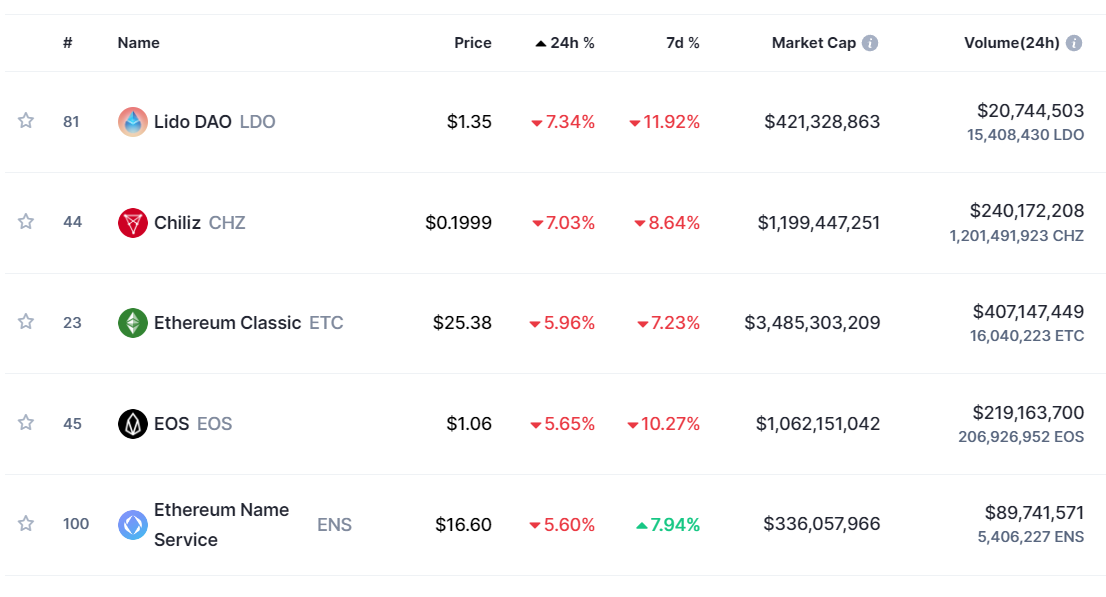Star Lido DAO for the watchlist

[x=26, y=121]
